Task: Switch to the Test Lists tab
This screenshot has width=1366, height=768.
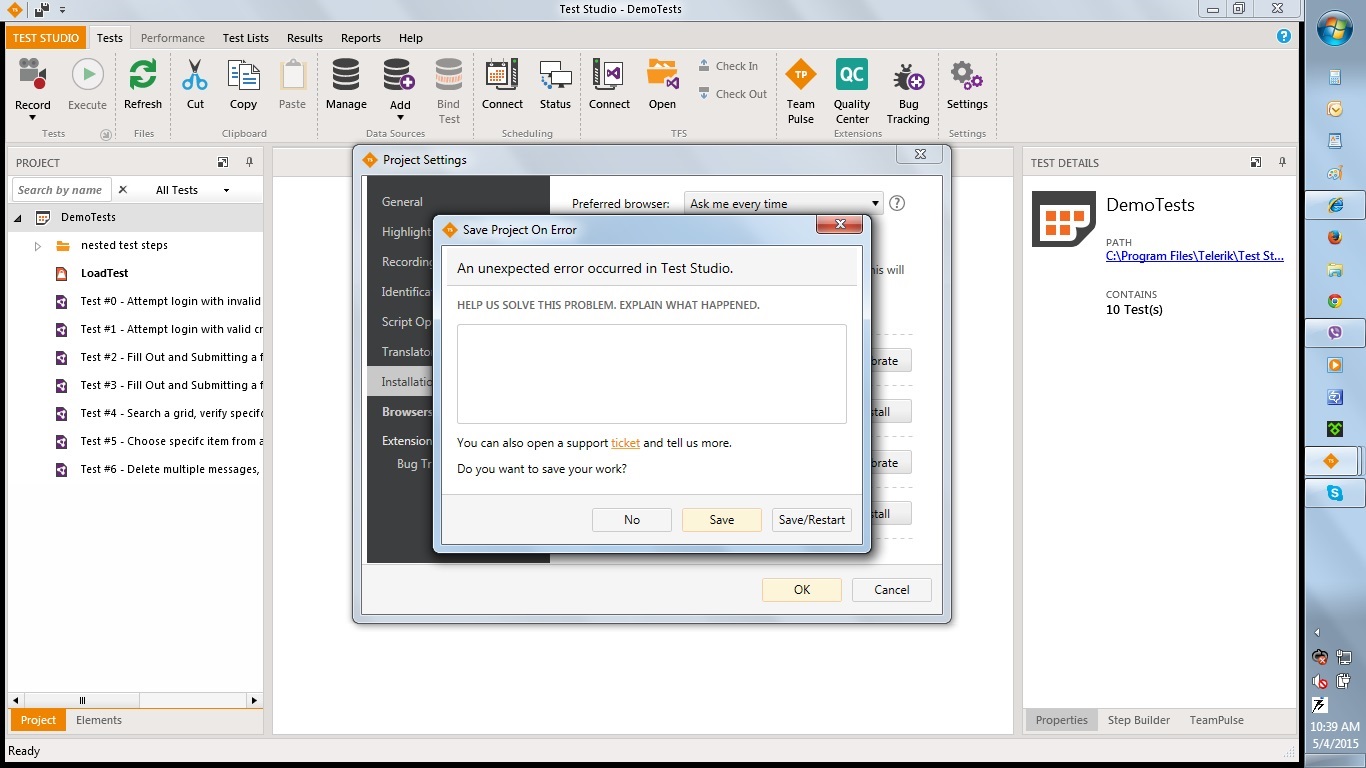Action: click(246, 38)
